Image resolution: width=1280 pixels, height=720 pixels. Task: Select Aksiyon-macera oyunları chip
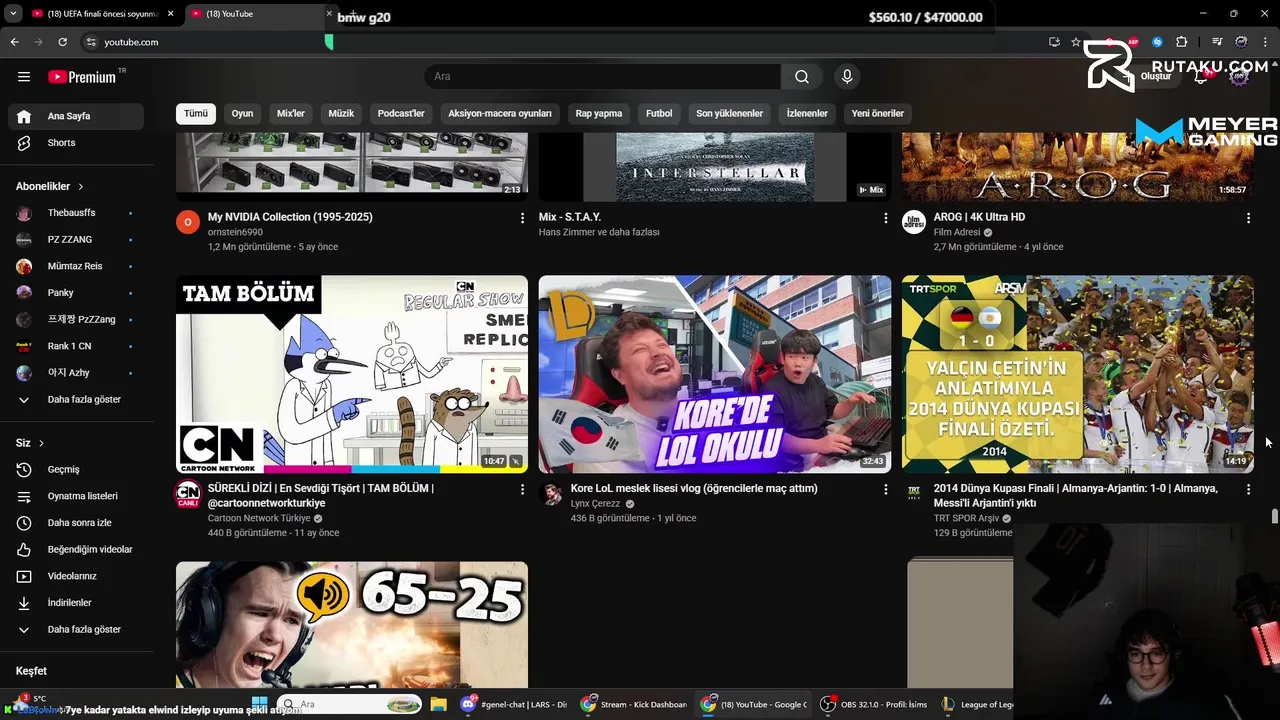click(500, 113)
